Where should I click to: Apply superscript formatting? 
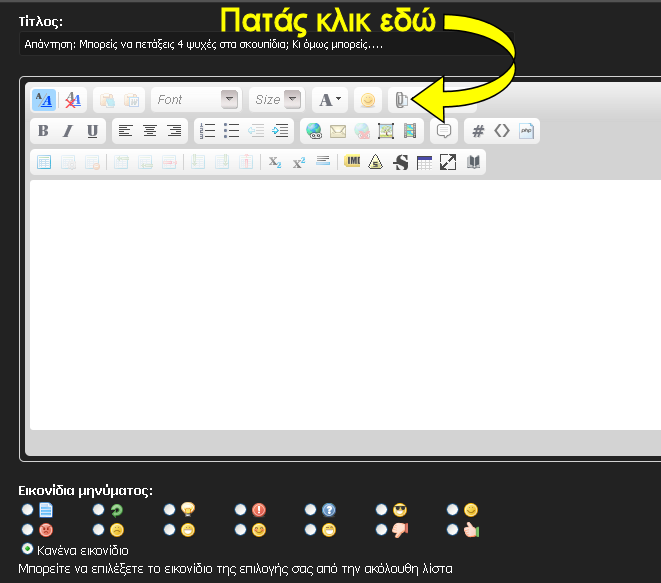coord(299,162)
